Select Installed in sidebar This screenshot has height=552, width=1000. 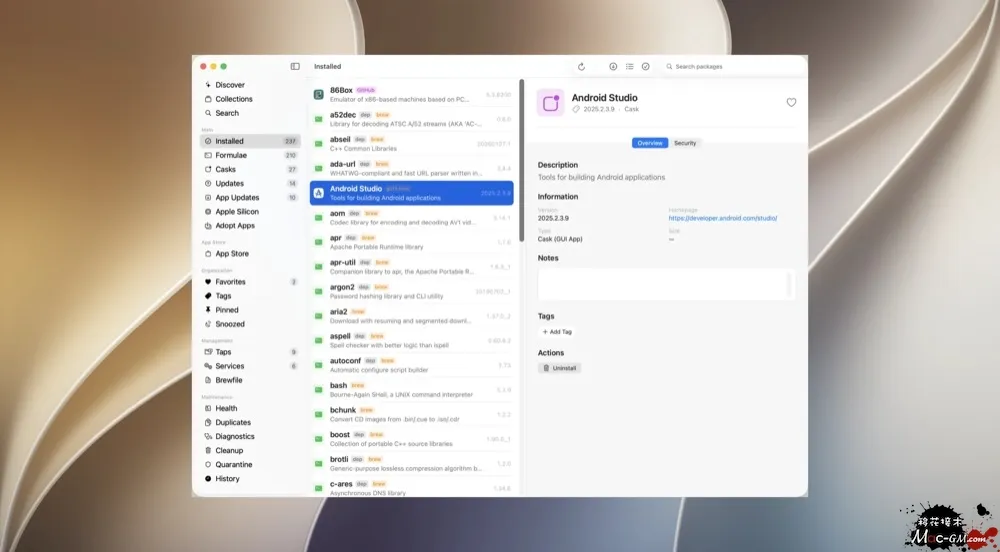pyautogui.click(x=250, y=141)
